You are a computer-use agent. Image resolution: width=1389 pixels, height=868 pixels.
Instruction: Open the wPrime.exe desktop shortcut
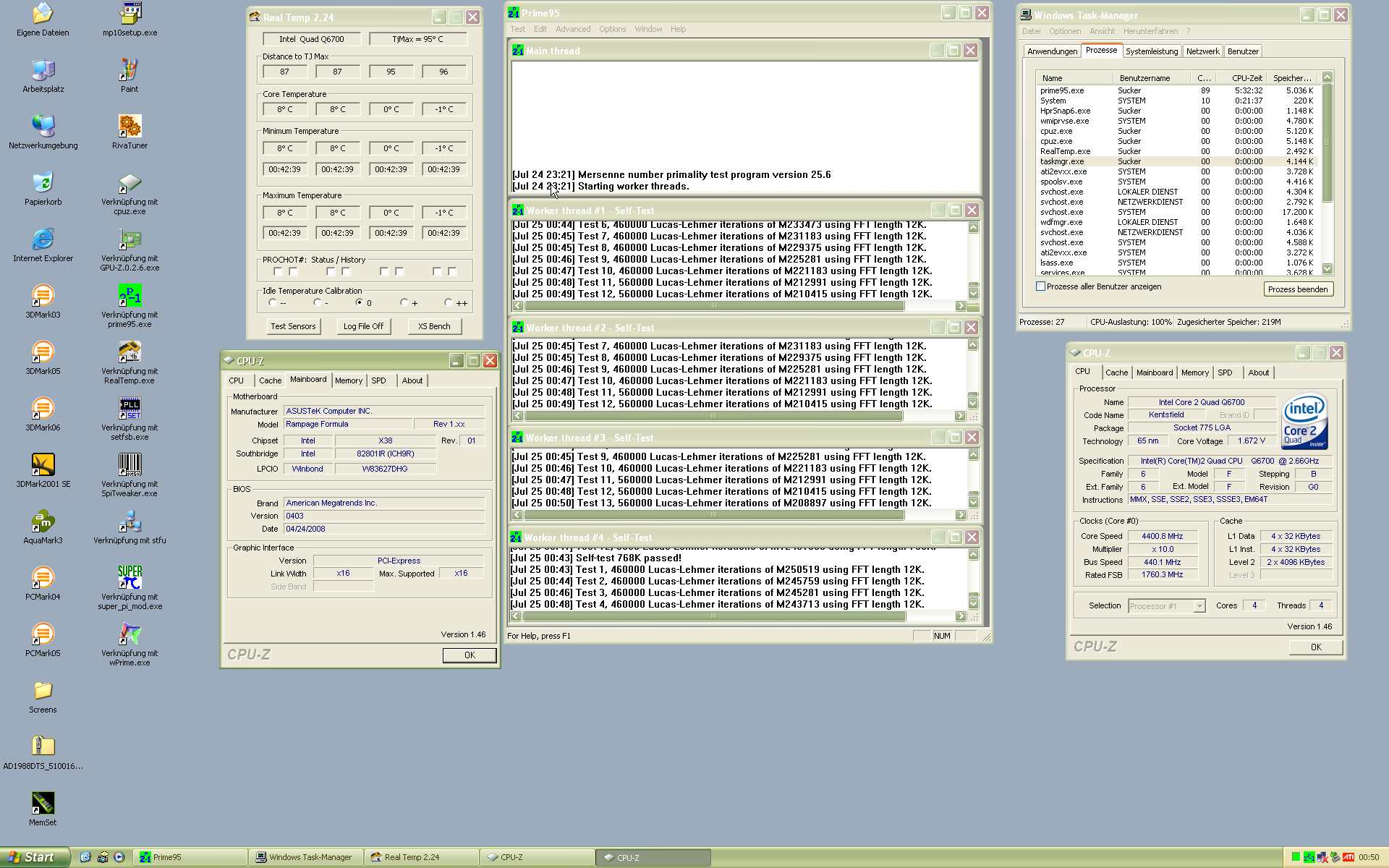tap(129, 634)
